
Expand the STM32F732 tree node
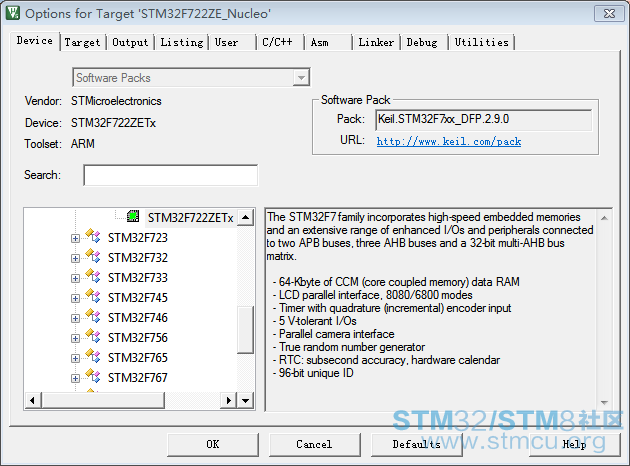coord(75,258)
